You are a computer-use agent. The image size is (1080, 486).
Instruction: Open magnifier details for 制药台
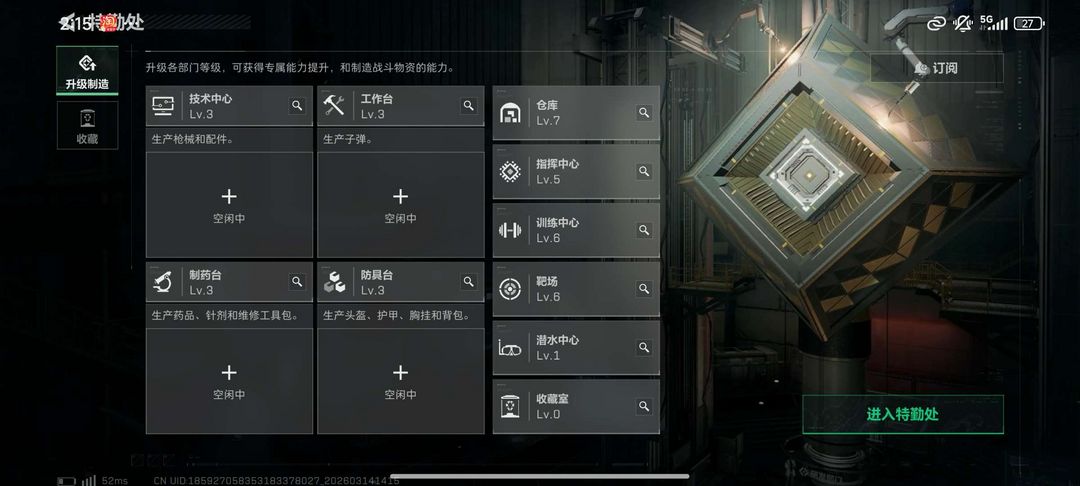coord(297,282)
